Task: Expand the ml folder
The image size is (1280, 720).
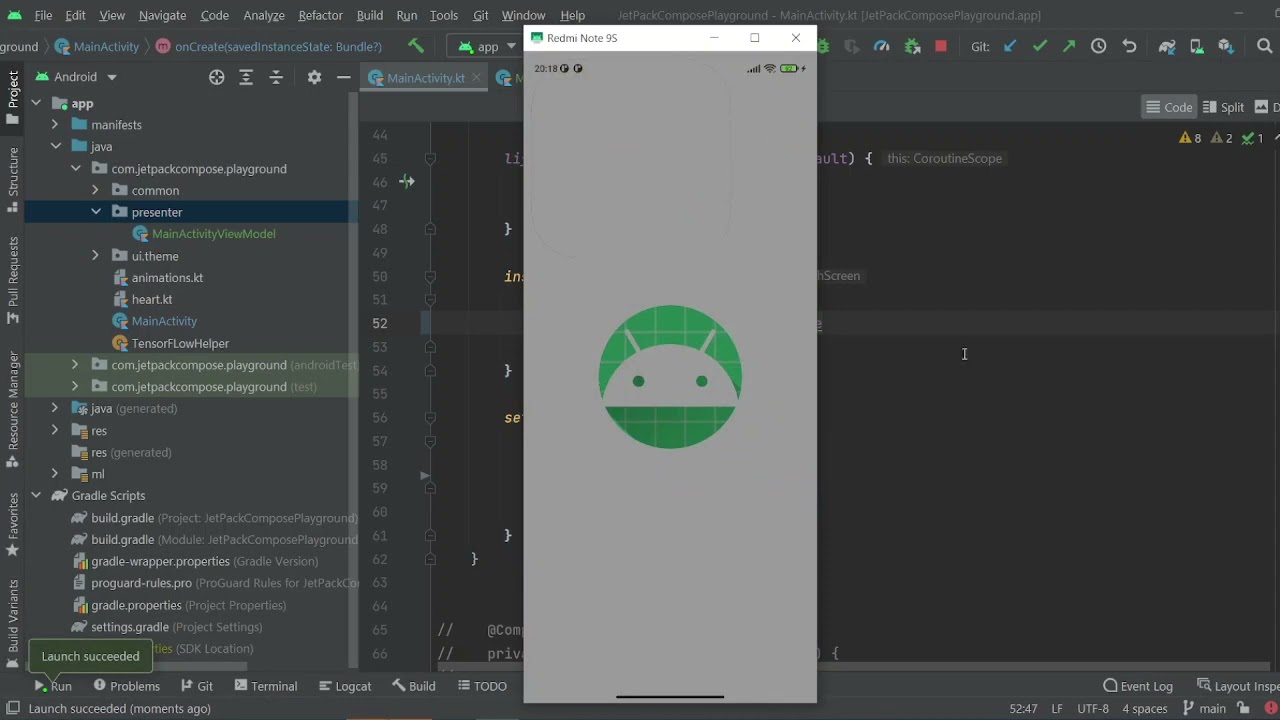Action: coord(55,474)
